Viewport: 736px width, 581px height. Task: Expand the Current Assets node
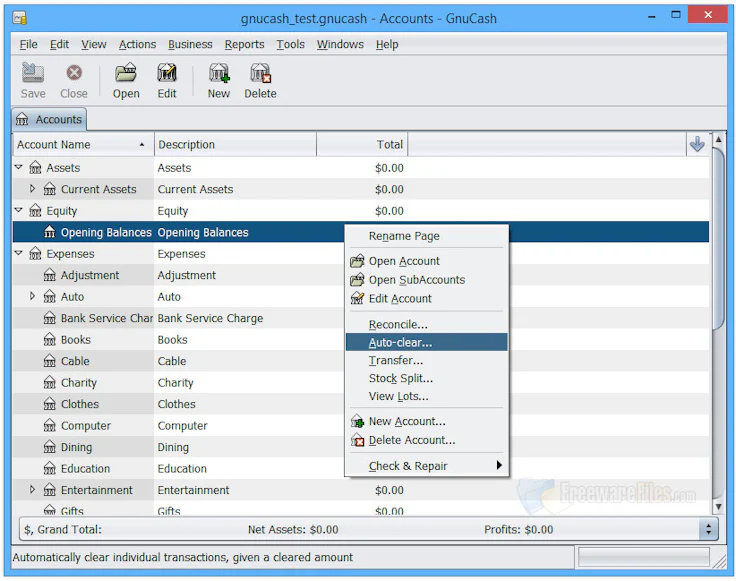tap(32, 189)
